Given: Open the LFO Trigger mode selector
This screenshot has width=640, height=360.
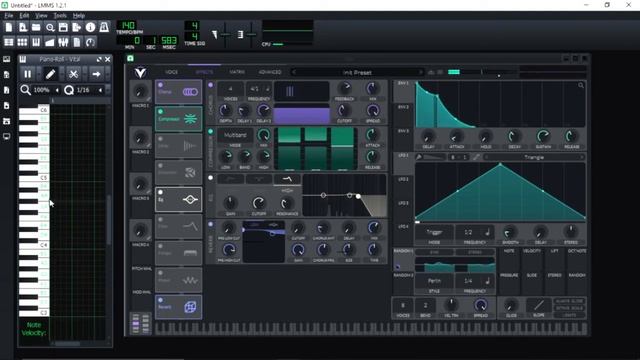Looking at the screenshot, I should (x=434, y=232).
